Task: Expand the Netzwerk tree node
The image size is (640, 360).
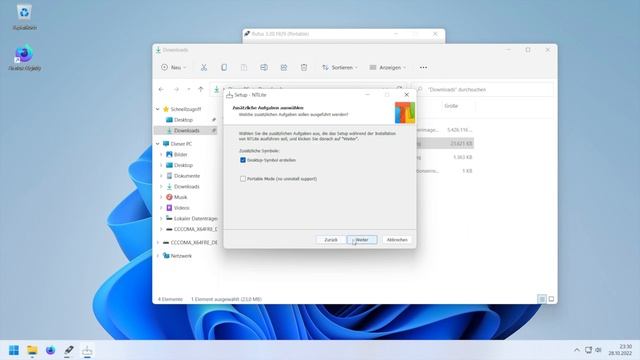Action: tap(158, 256)
